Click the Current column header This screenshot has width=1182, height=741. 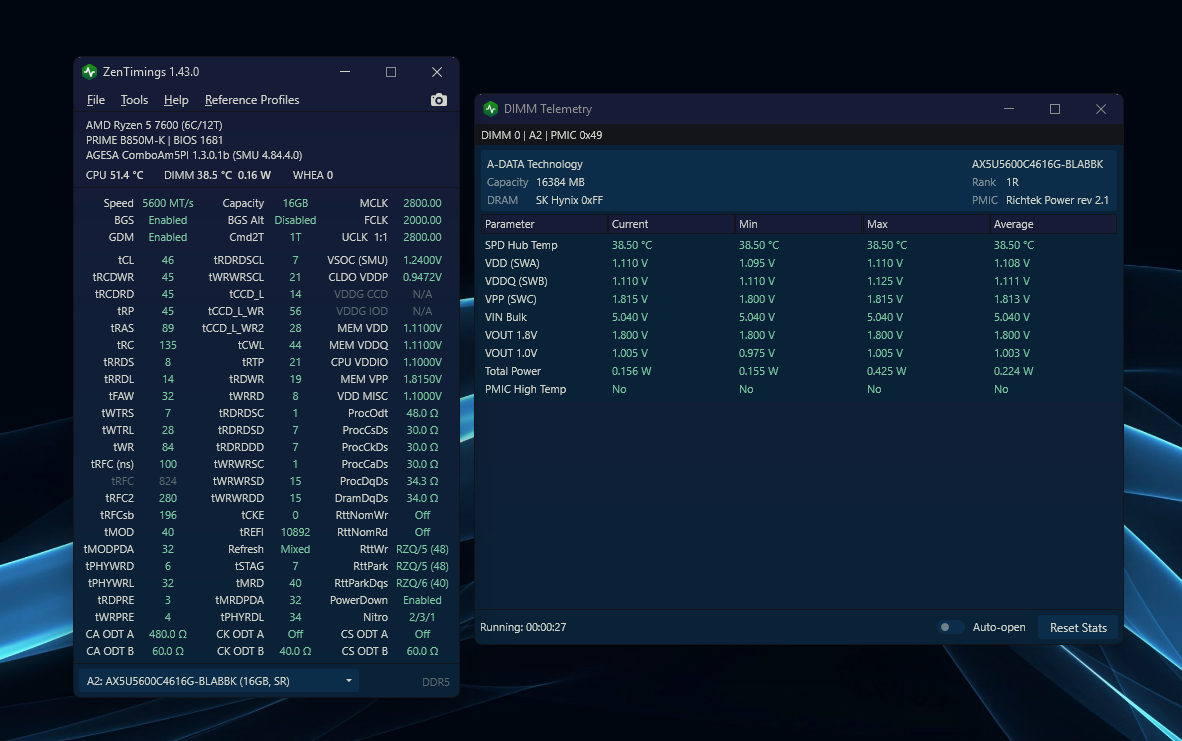pyautogui.click(x=671, y=224)
